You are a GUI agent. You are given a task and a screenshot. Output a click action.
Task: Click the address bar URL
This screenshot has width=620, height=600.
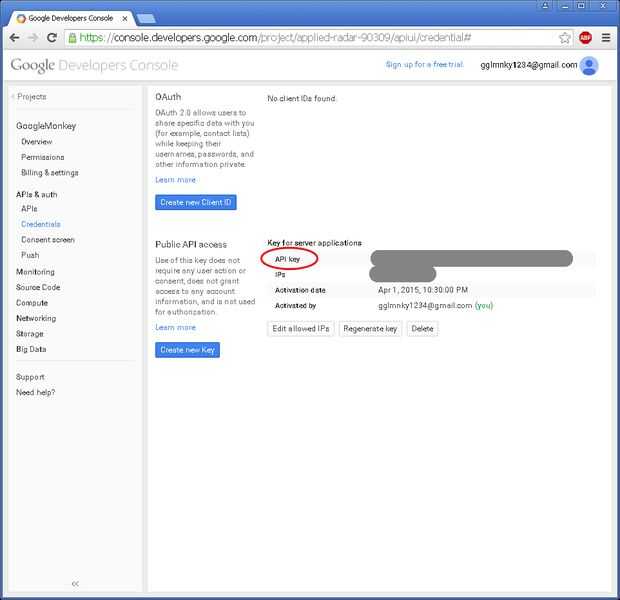tap(275, 38)
